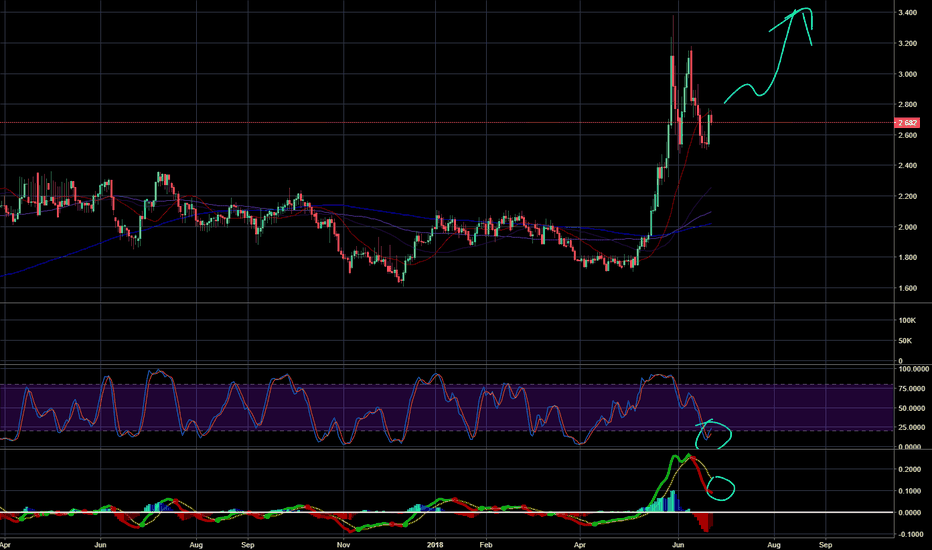Select the Feb label on time axis
The width and height of the screenshot is (932, 550).
click(x=486, y=545)
